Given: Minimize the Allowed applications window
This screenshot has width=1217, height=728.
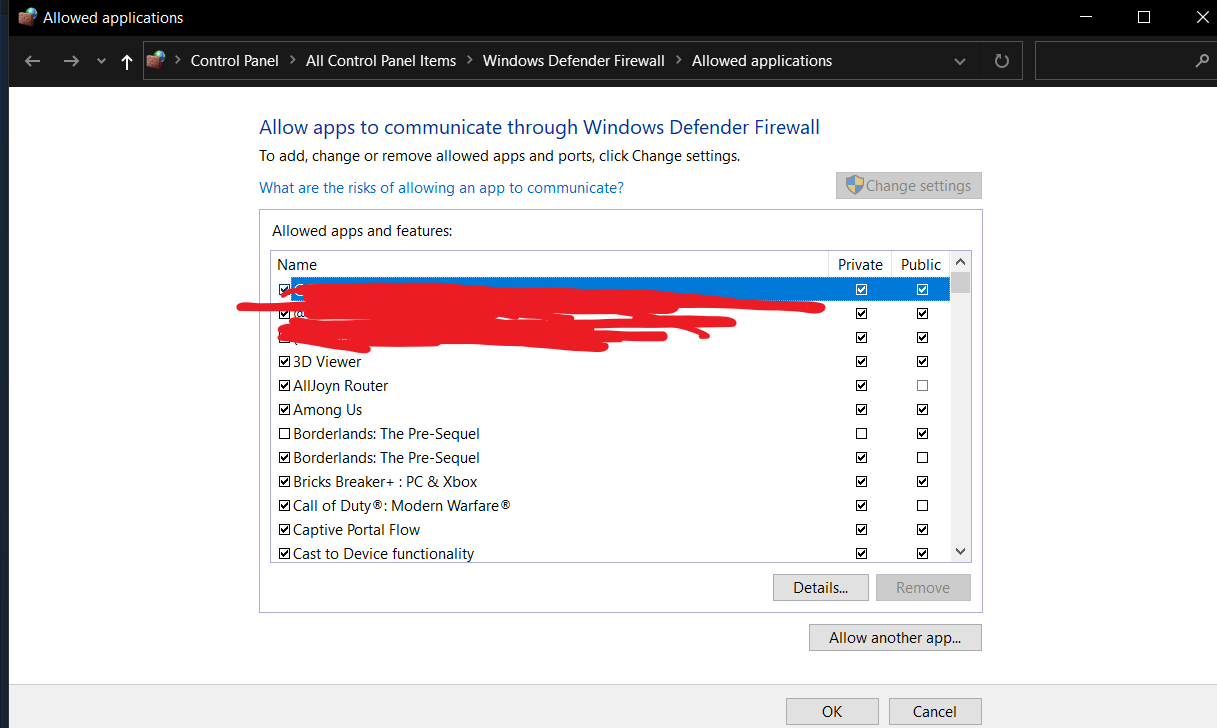Looking at the screenshot, I should pyautogui.click(x=1087, y=17).
